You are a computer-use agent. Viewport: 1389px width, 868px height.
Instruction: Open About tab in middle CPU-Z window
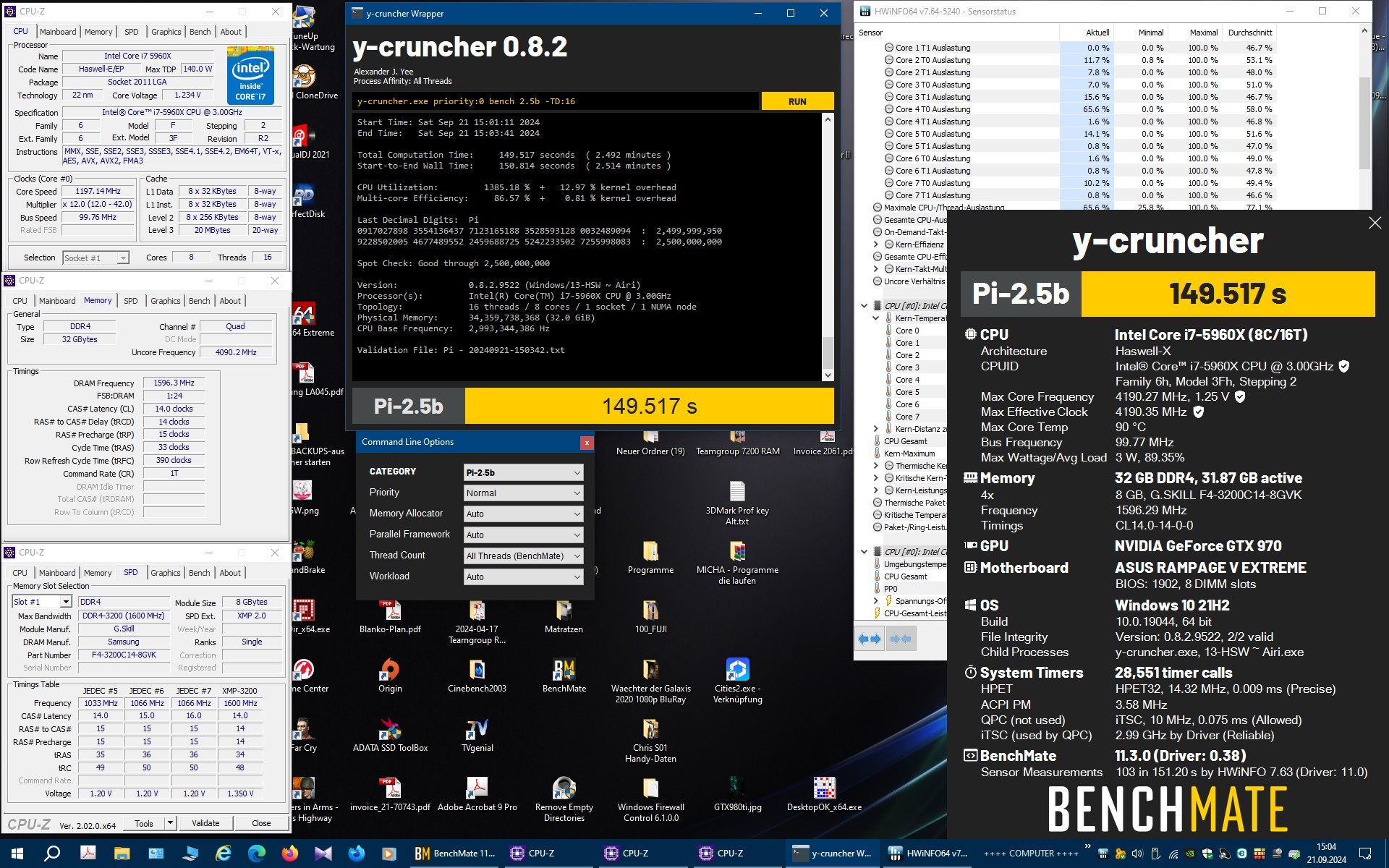(230, 301)
